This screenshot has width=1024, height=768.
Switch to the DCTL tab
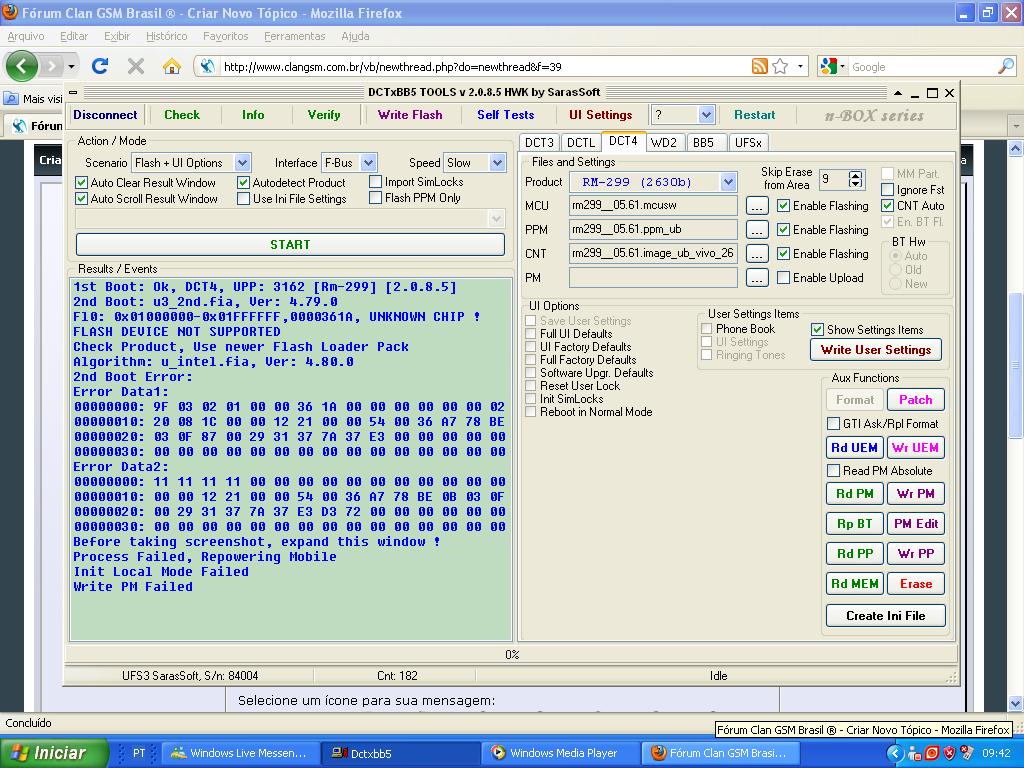click(581, 142)
